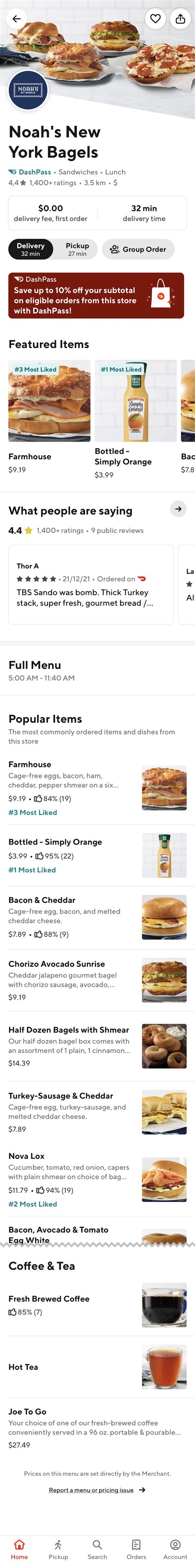This screenshot has height=1568, width=195.
Task: Expand reviews with the arrow button
Action: point(178,509)
